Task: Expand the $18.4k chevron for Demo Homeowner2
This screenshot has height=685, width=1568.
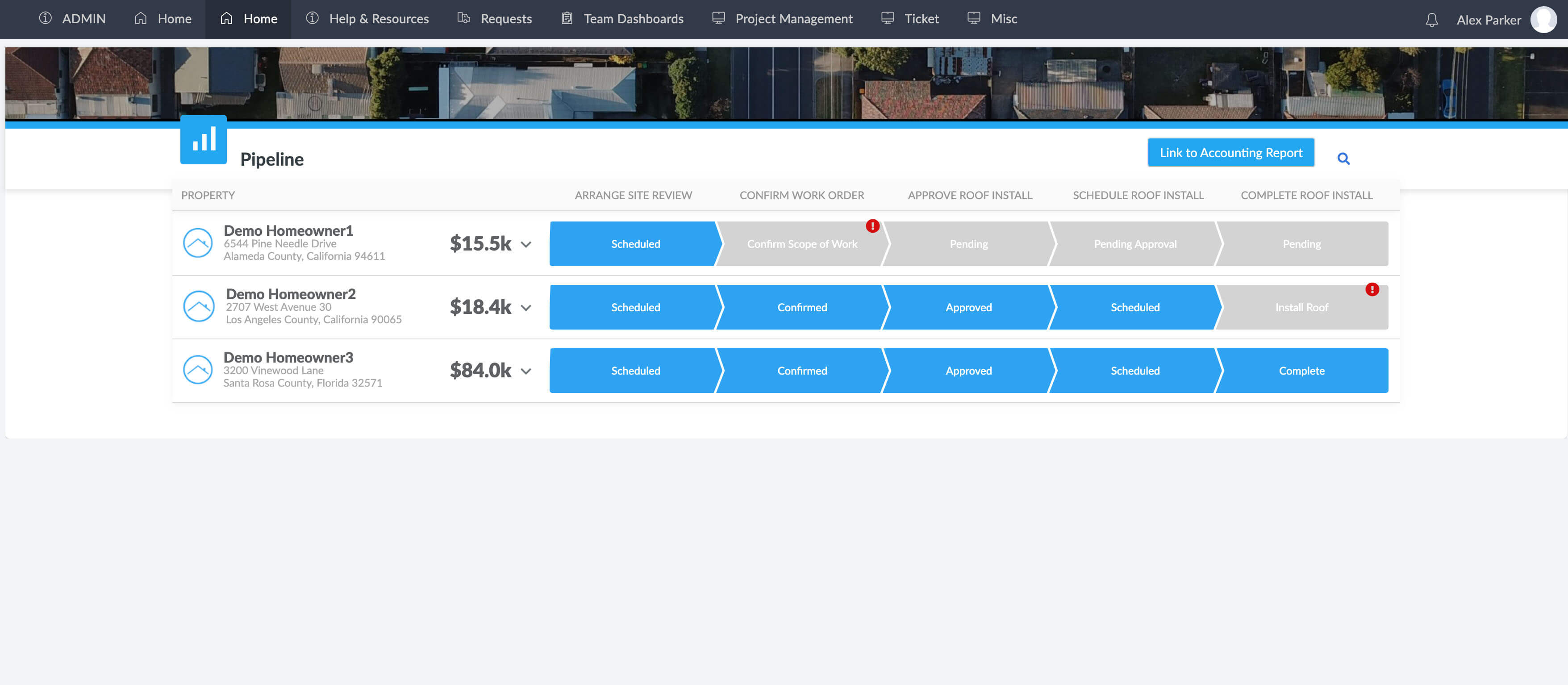Action: pyautogui.click(x=526, y=309)
